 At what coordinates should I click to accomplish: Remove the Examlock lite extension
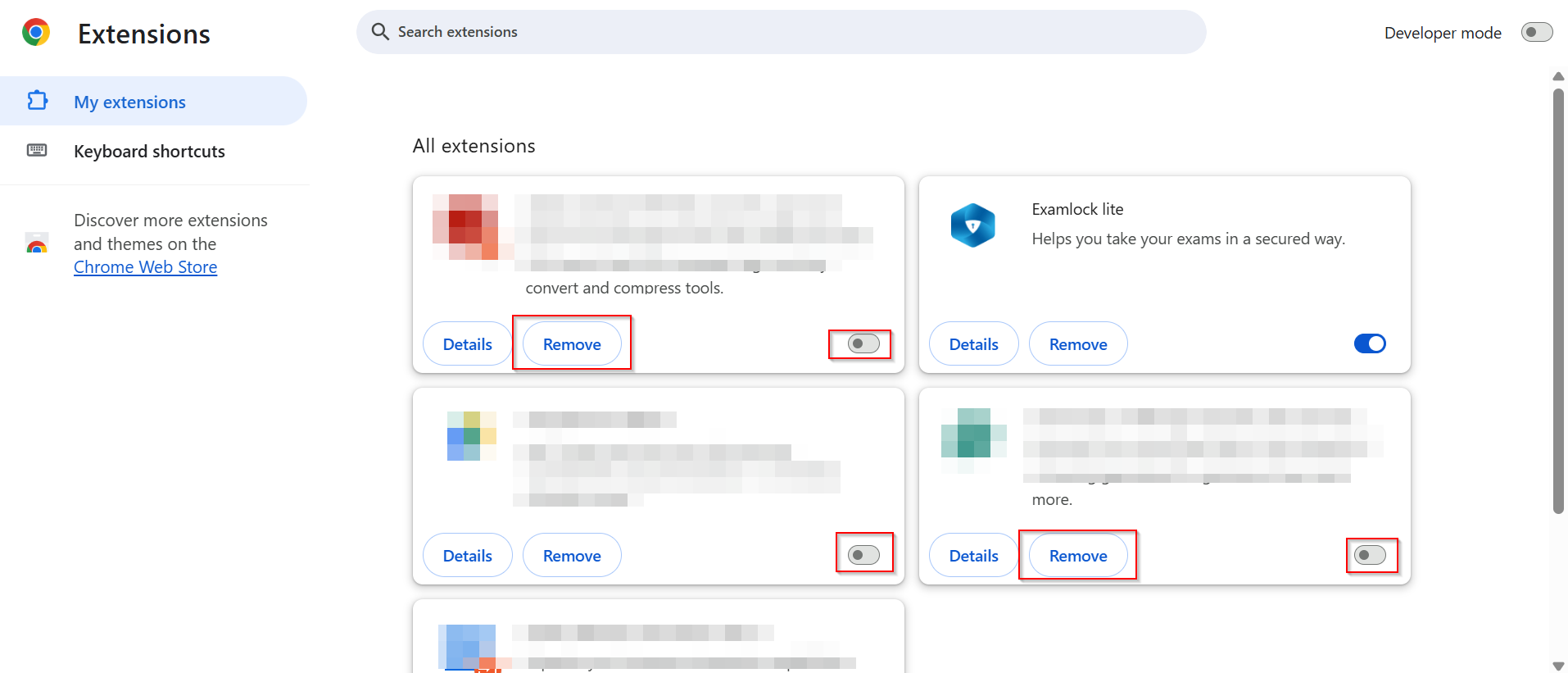[x=1078, y=344]
